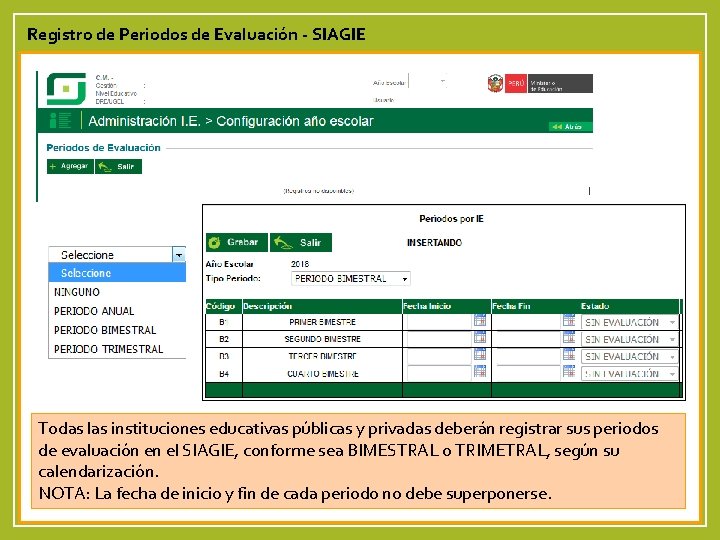Click the PRIMER BIMESTRE description cell
Screen dimensions: 720x540
(x=322, y=322)
